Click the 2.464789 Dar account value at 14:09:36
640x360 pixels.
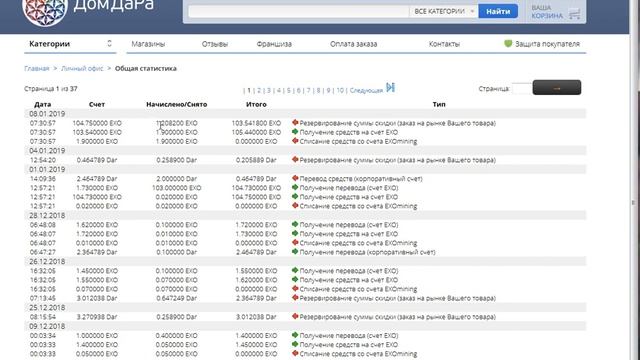97,179
